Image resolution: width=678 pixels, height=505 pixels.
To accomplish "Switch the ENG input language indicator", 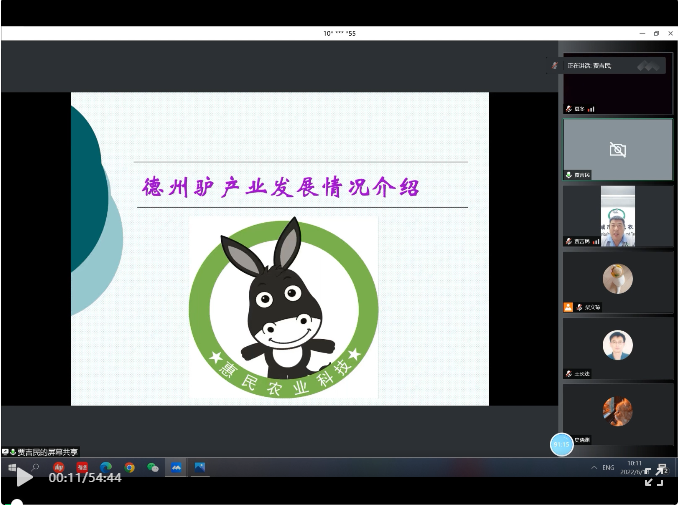I will click(x=608, y=467).
